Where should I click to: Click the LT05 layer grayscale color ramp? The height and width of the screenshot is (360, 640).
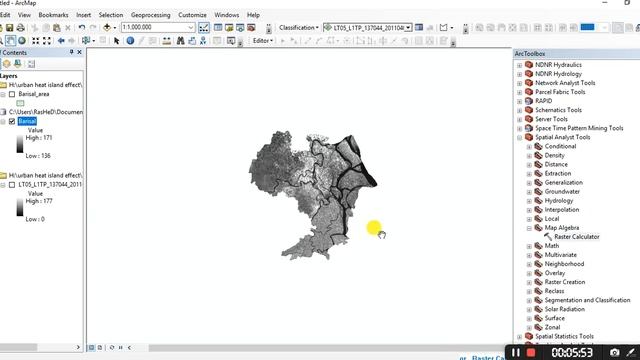[20, 208]
